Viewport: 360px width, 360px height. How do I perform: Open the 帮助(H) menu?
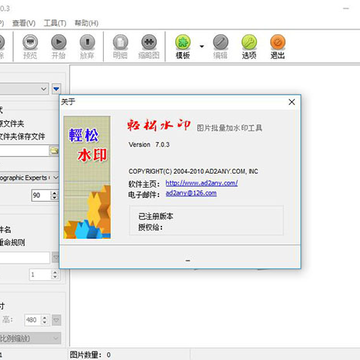click(x=86, y=23)
